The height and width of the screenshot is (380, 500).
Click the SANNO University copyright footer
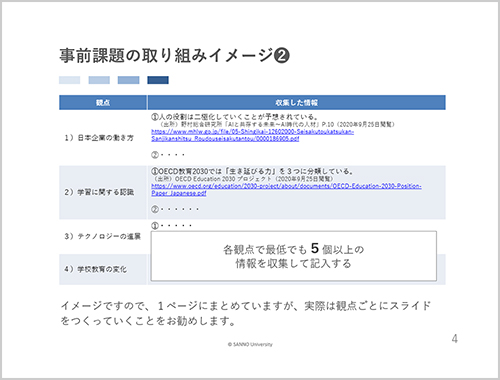[x=250, y=344]
